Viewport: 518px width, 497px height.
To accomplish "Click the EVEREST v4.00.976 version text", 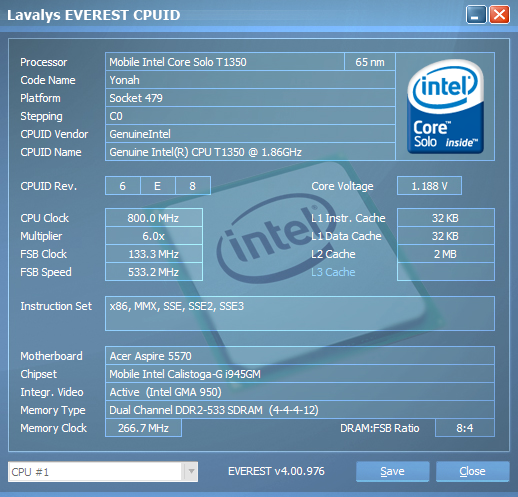I will [276, 471].
